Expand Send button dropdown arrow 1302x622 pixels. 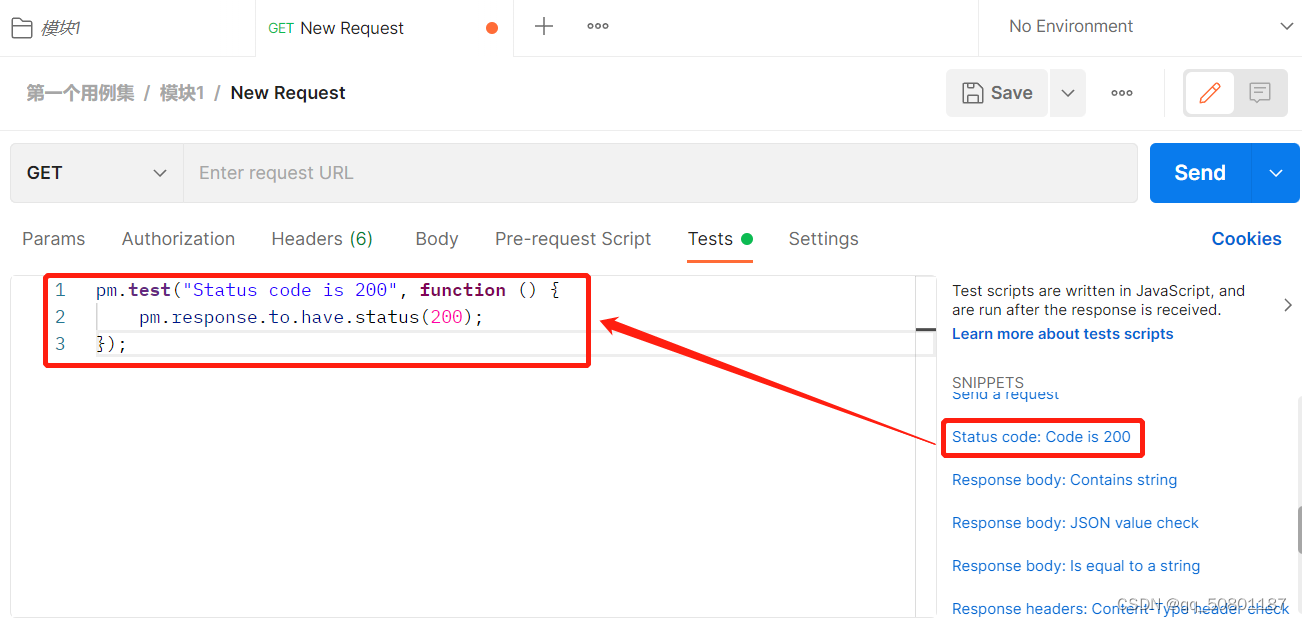(x=1276, y=173)
